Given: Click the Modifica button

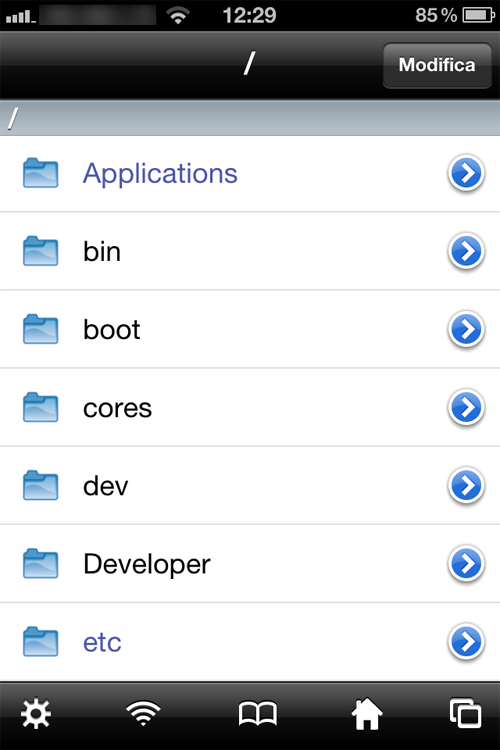Looking at the screenshot, I should 437,65.
